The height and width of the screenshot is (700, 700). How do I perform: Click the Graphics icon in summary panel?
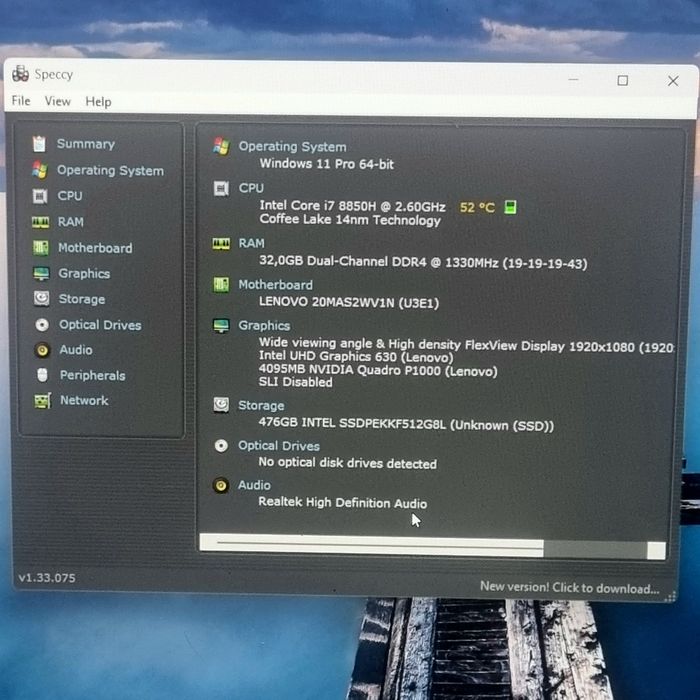click(221, 326)
